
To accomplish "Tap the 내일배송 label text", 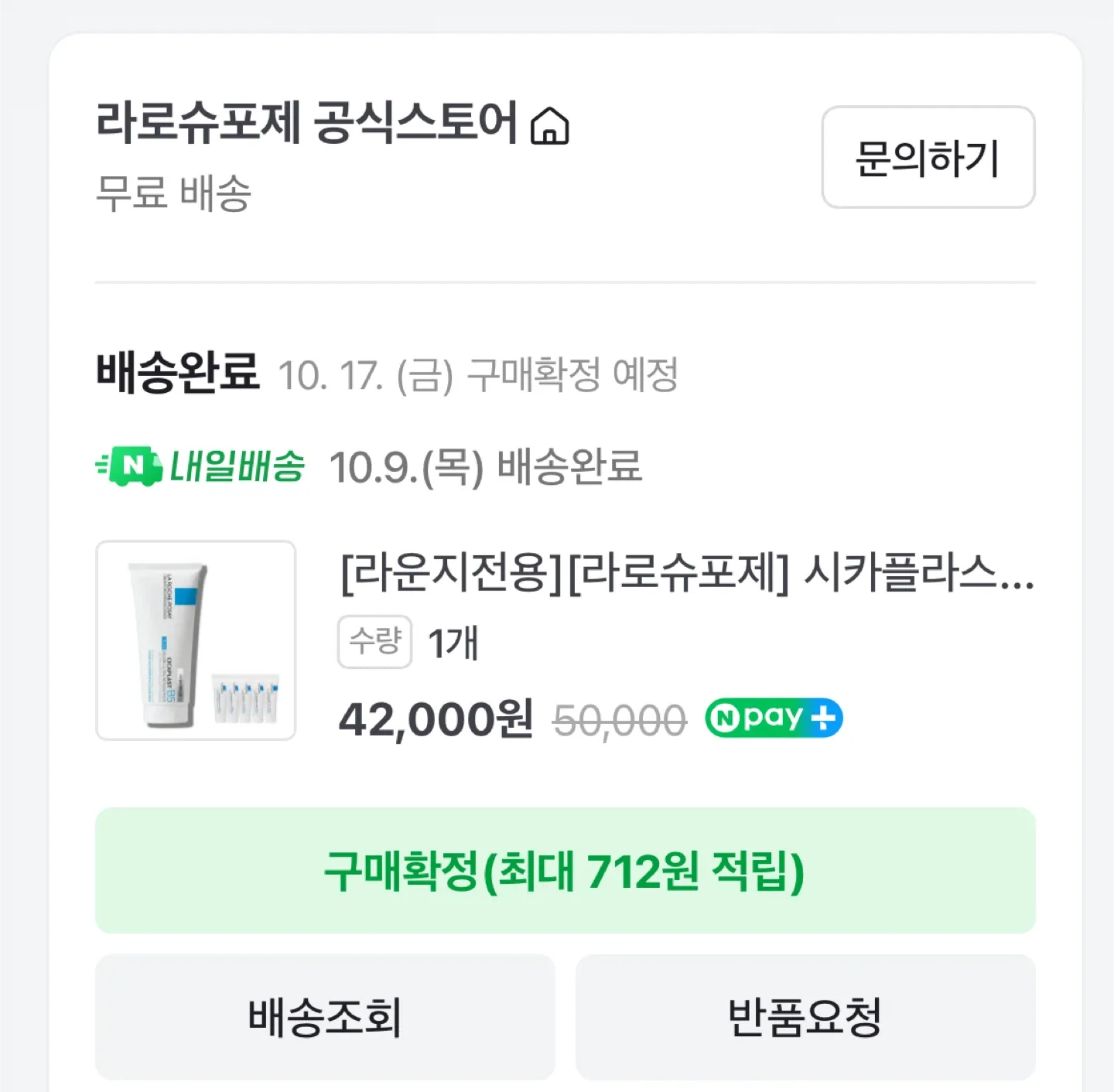I will [x=237, y=466].
